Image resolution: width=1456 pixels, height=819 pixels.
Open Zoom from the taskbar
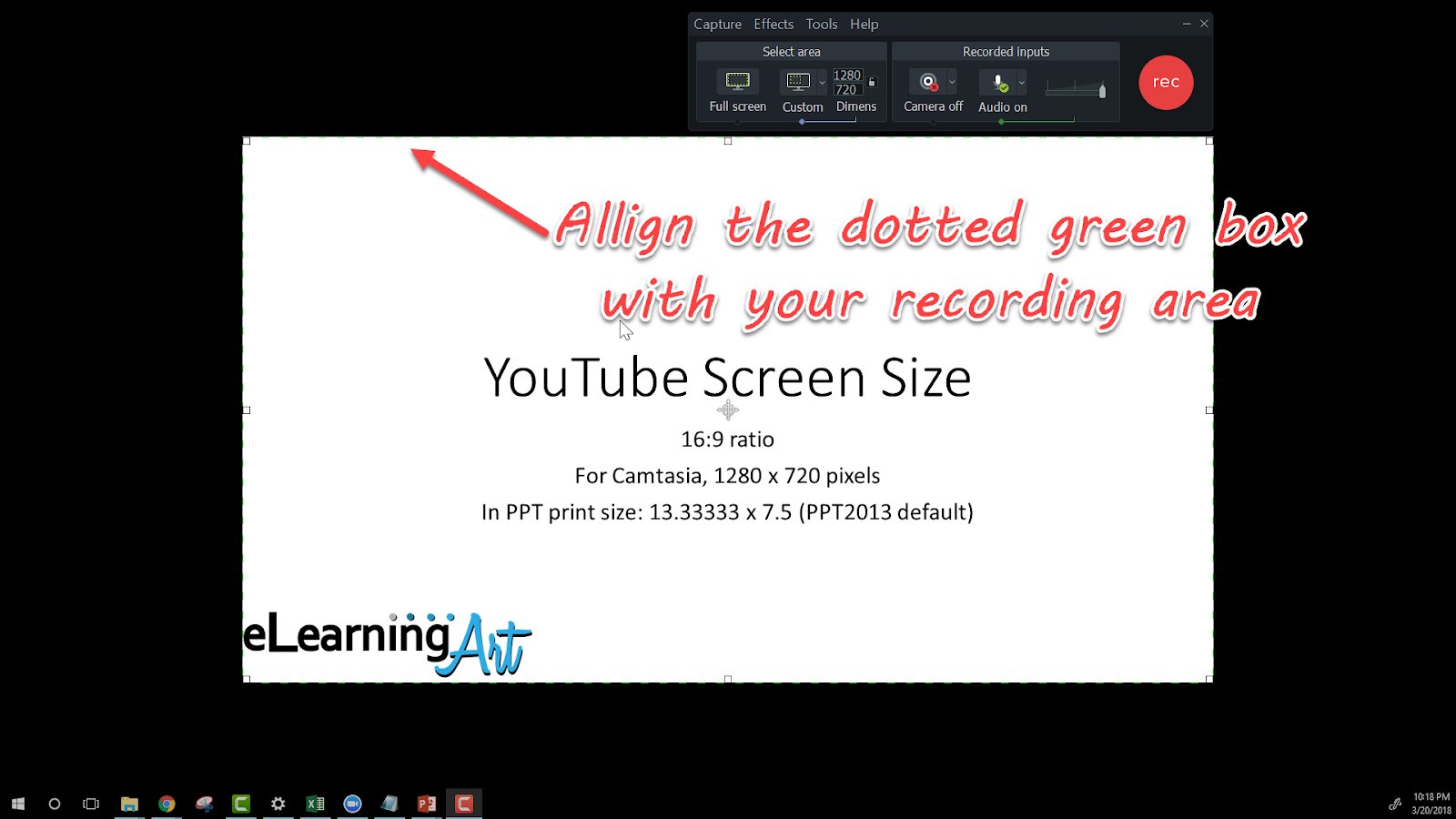[x=352, y=804]
